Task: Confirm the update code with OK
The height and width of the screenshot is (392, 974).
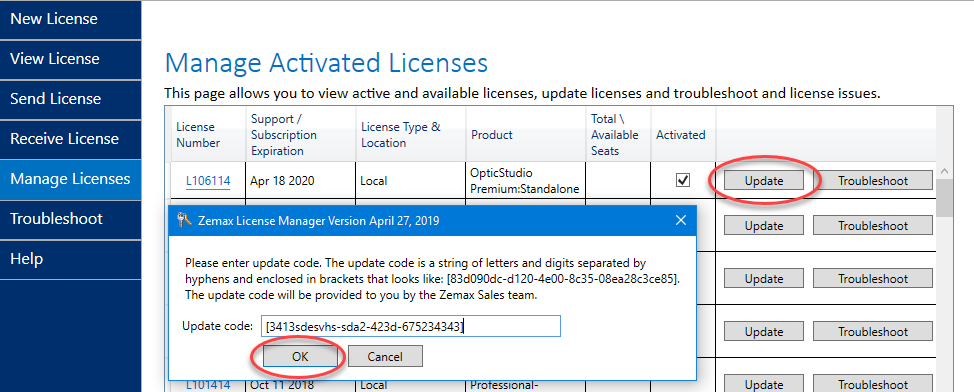Action: [x=300, y=357]
